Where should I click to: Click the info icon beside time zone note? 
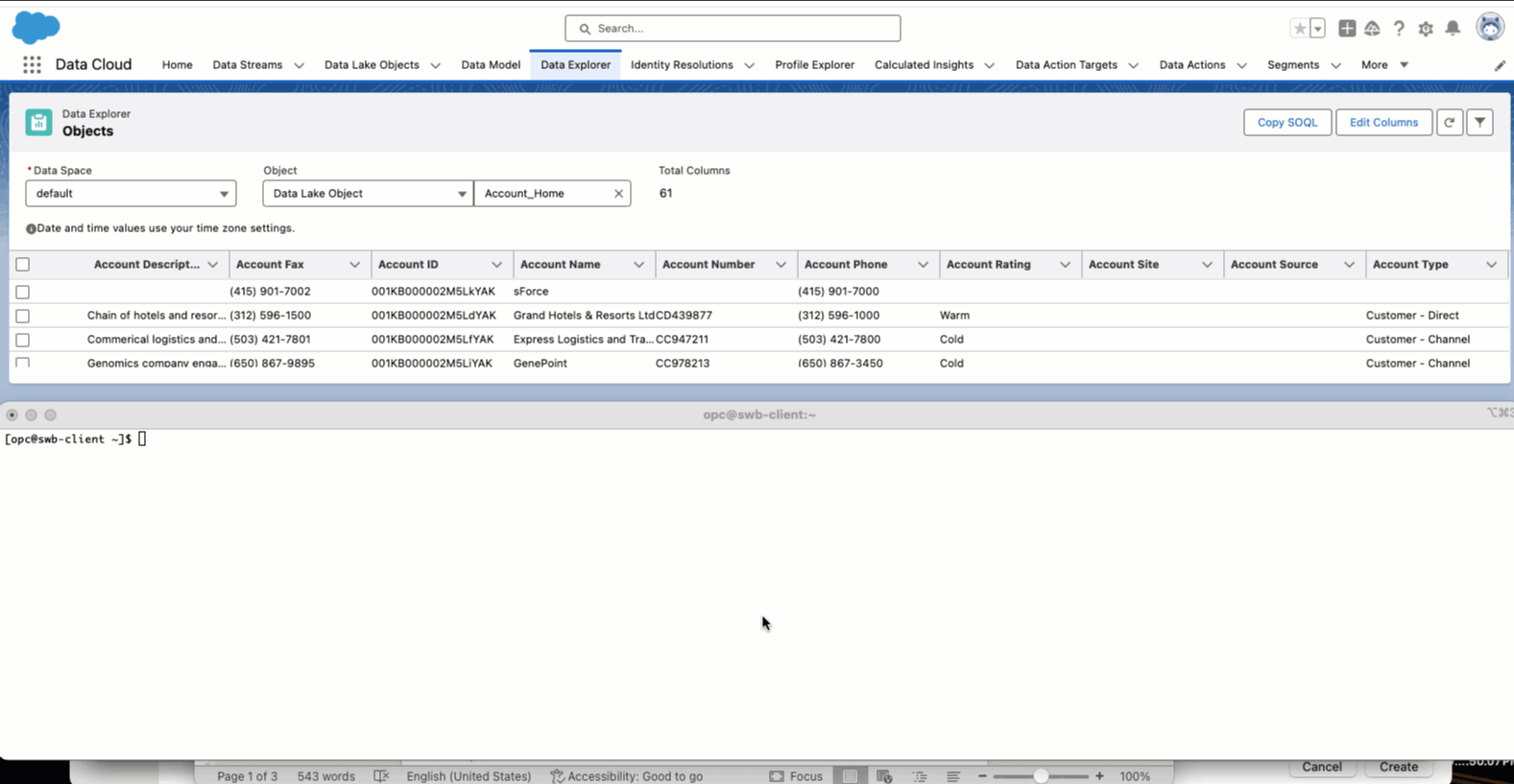click(31, 228)
